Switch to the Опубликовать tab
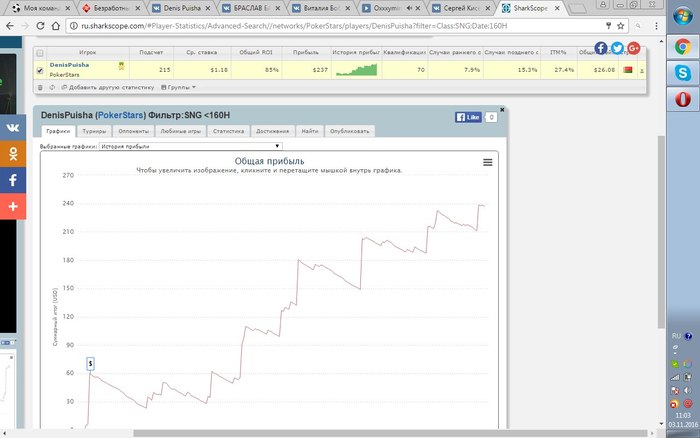 (x=350, y=131)
